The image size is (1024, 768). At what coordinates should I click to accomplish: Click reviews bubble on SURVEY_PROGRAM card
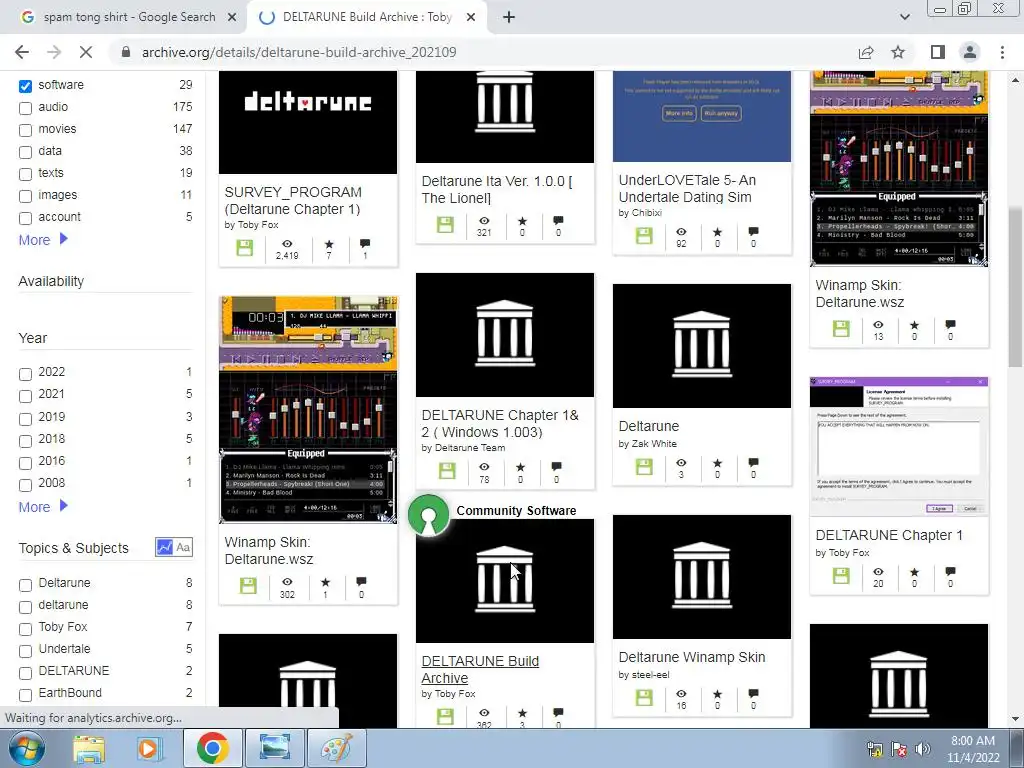point(364,244)
